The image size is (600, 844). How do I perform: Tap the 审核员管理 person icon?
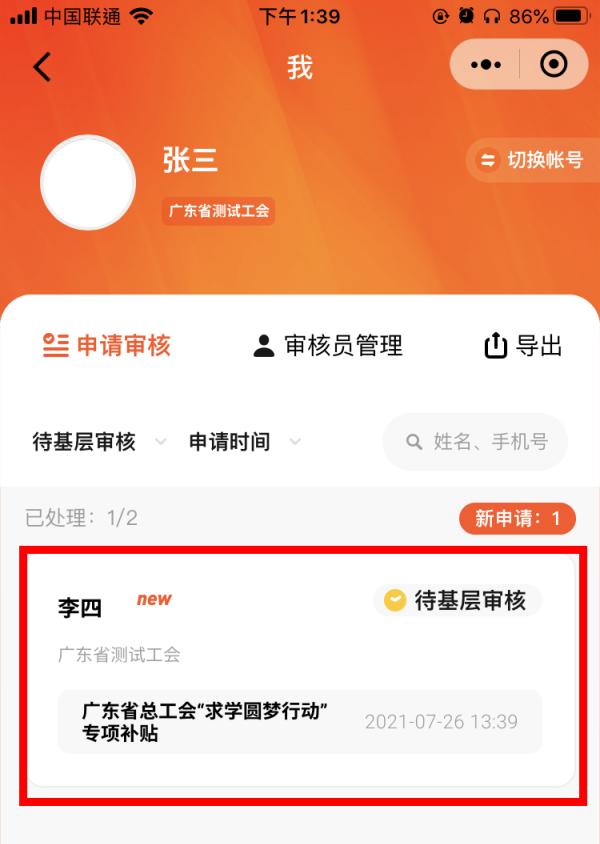(264, 346)
